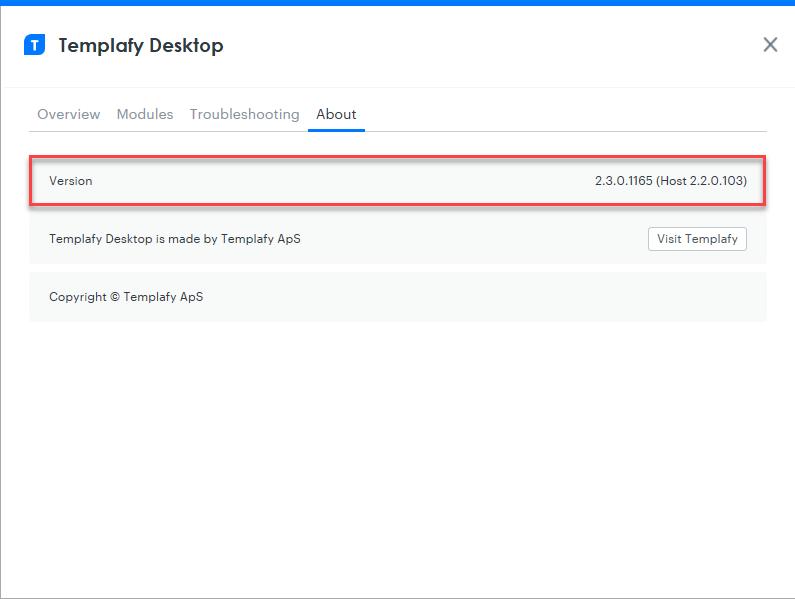Click 'Copyright © Templafy ApS' text
This screenshot has height=599, width=795.
126,297
